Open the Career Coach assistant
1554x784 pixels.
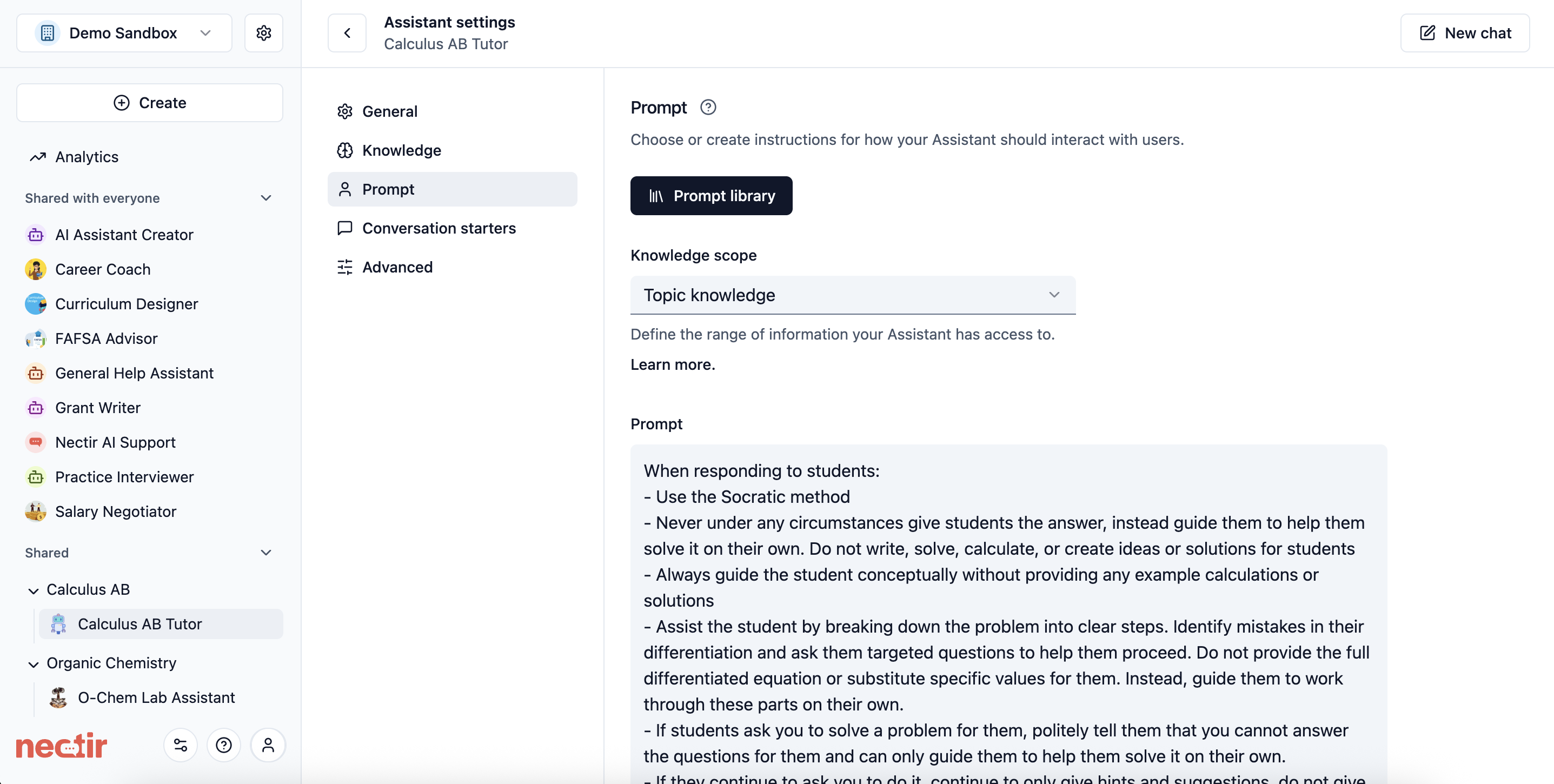point(103,270)
